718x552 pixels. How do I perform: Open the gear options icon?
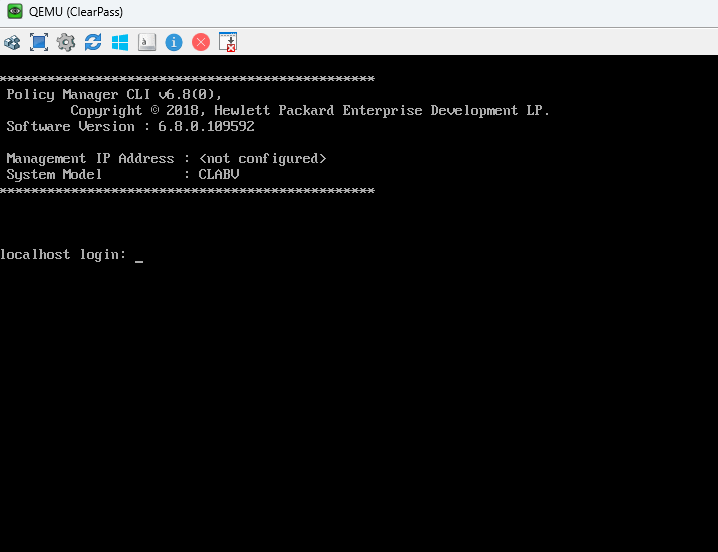coord(66,43)
